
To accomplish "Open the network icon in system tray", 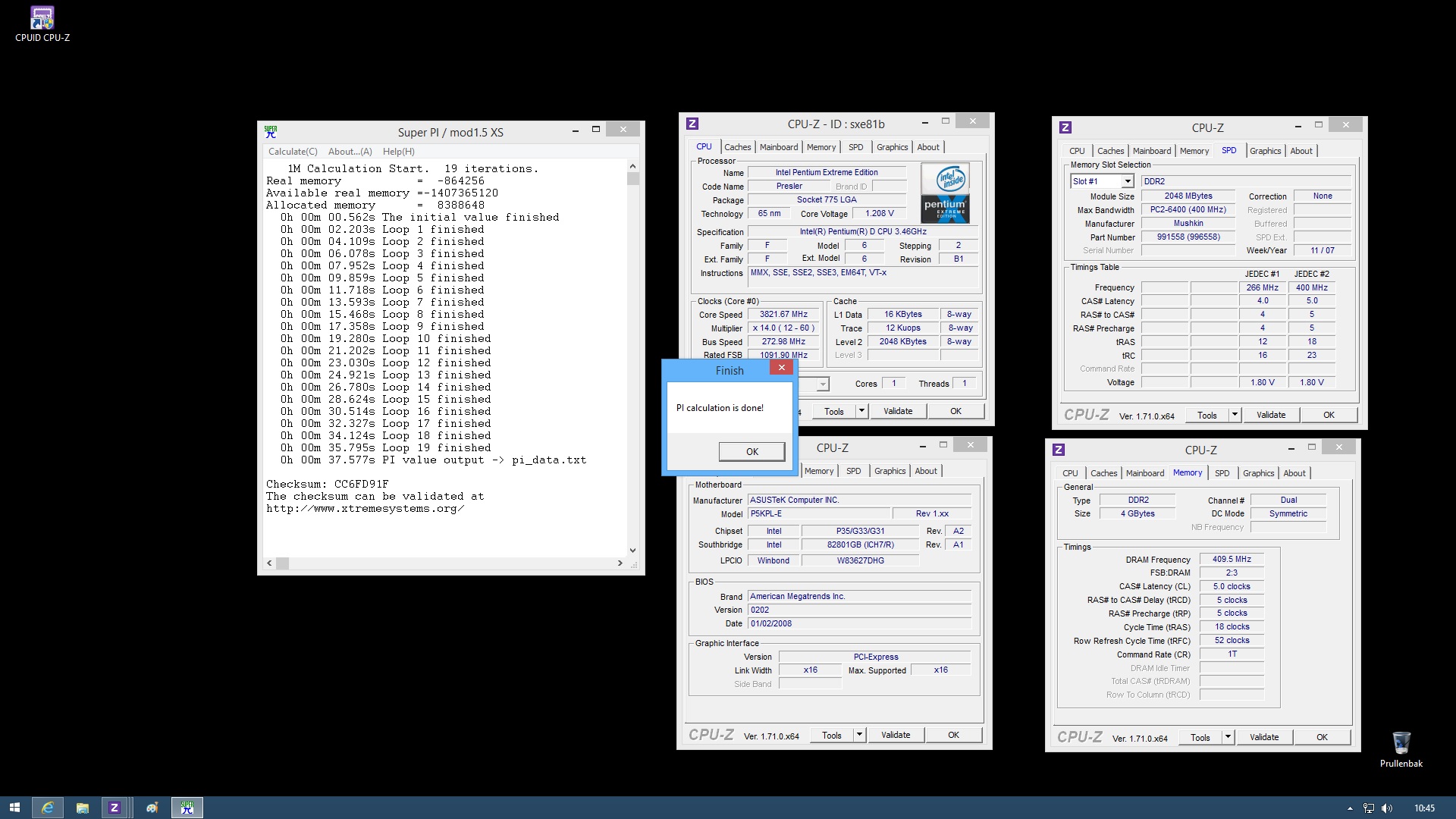I will tap(1369, 808).
